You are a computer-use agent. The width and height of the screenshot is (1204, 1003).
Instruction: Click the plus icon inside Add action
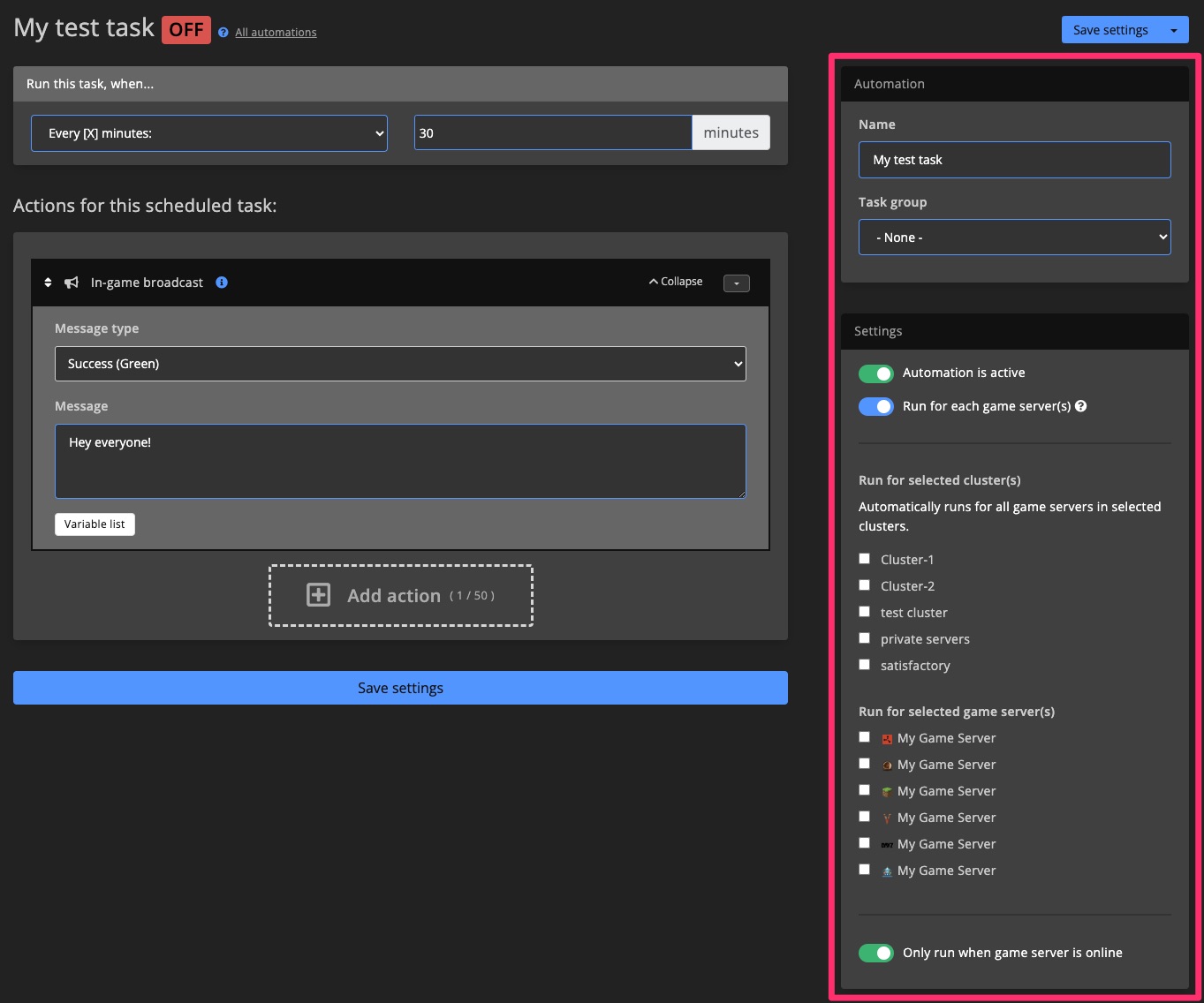click(x=316, y=595)
